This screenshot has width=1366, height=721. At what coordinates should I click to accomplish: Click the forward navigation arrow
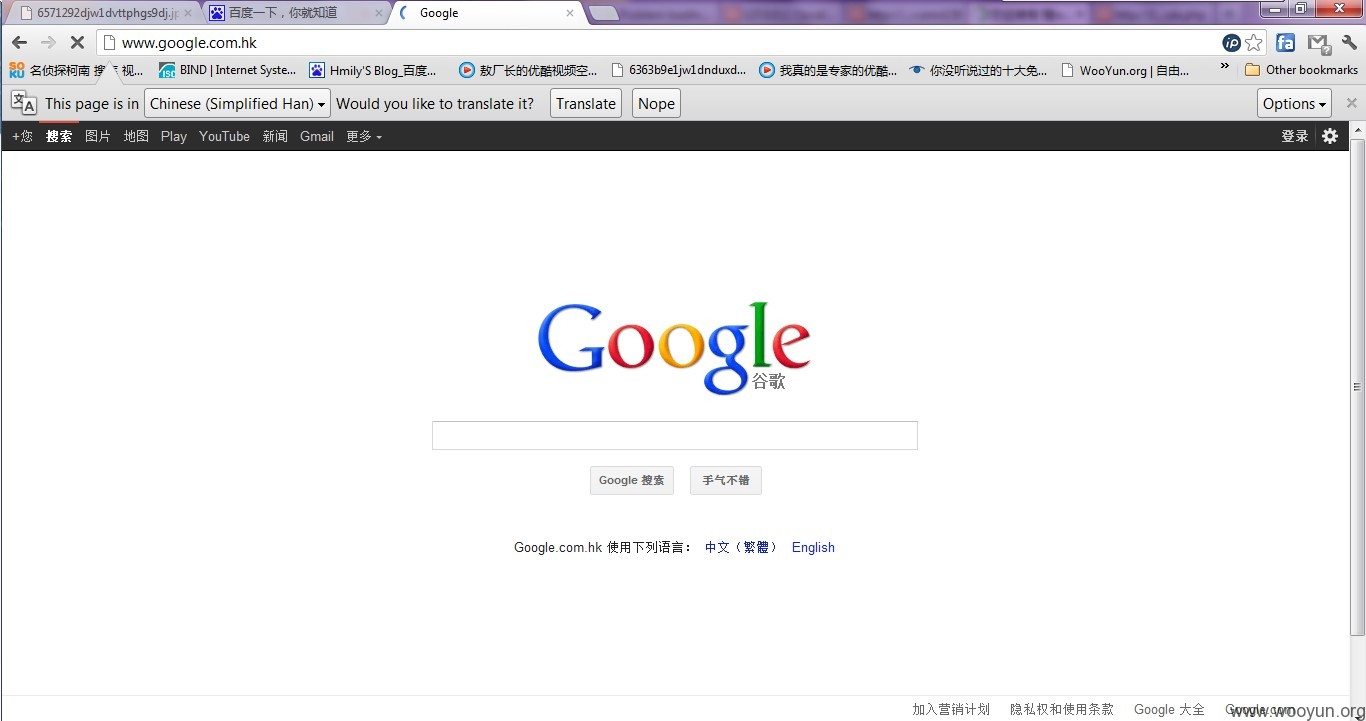(48, 42)
